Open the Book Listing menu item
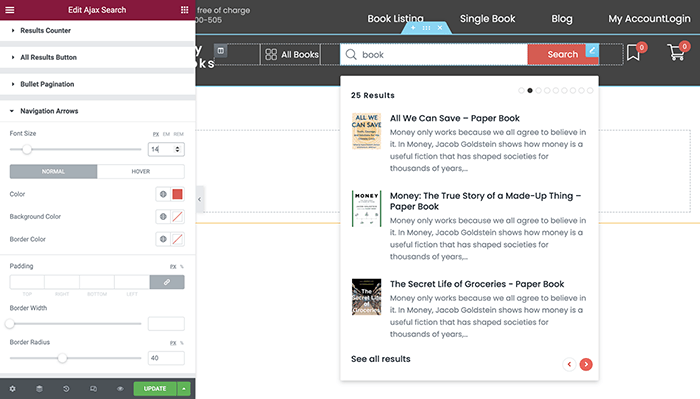The image size is (700, 399). (395, 19)
